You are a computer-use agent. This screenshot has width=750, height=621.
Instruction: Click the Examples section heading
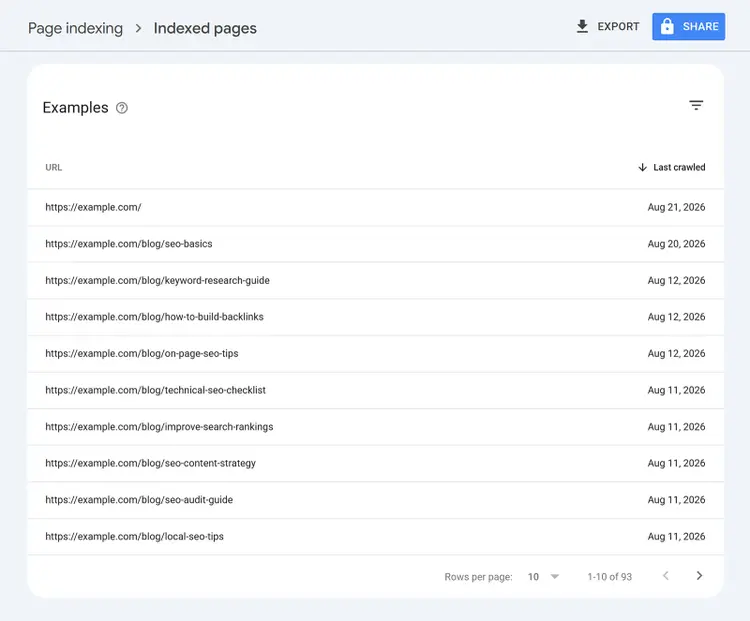[x=76, y=108]
